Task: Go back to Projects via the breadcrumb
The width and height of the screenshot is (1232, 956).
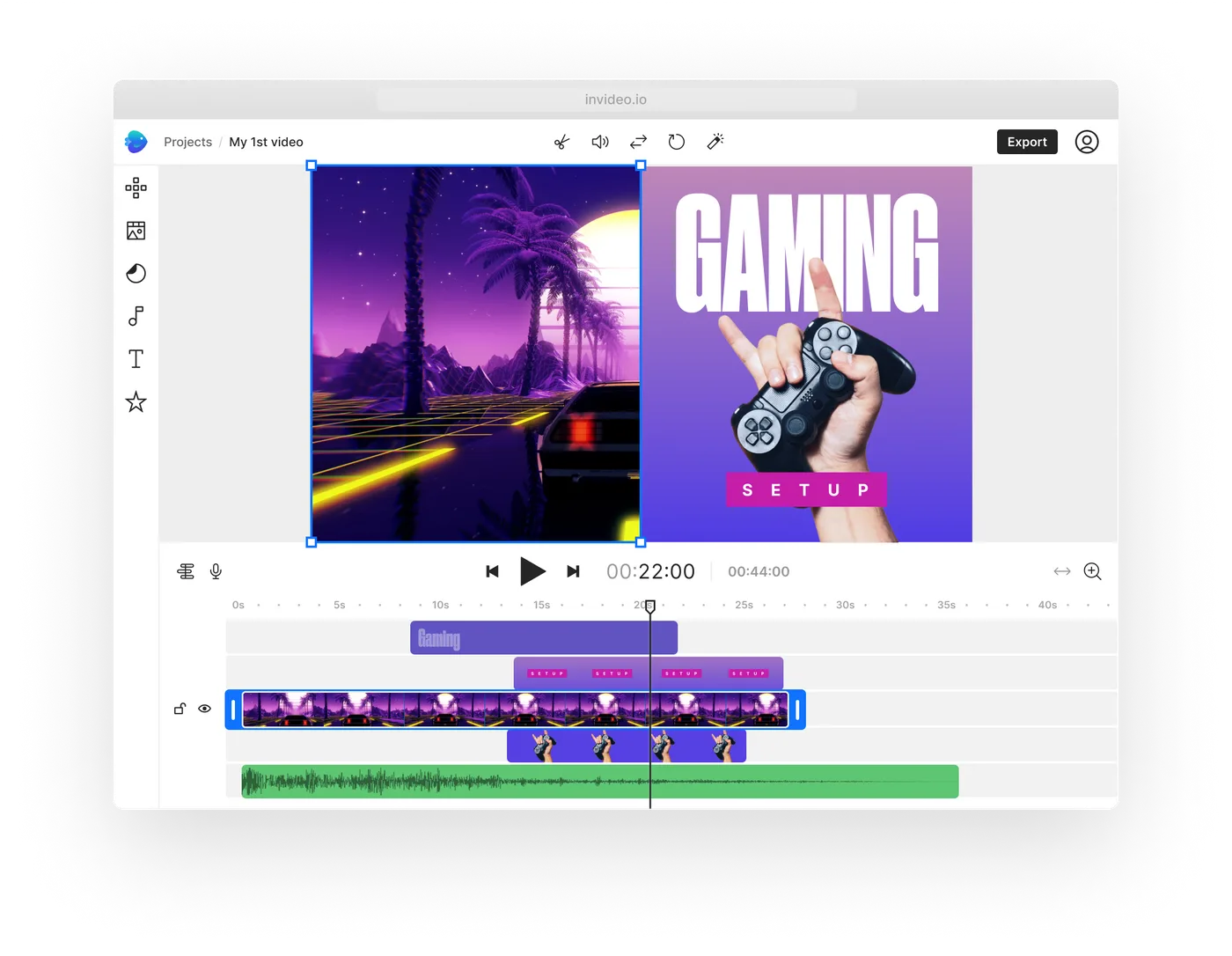Action: (187, 142)
